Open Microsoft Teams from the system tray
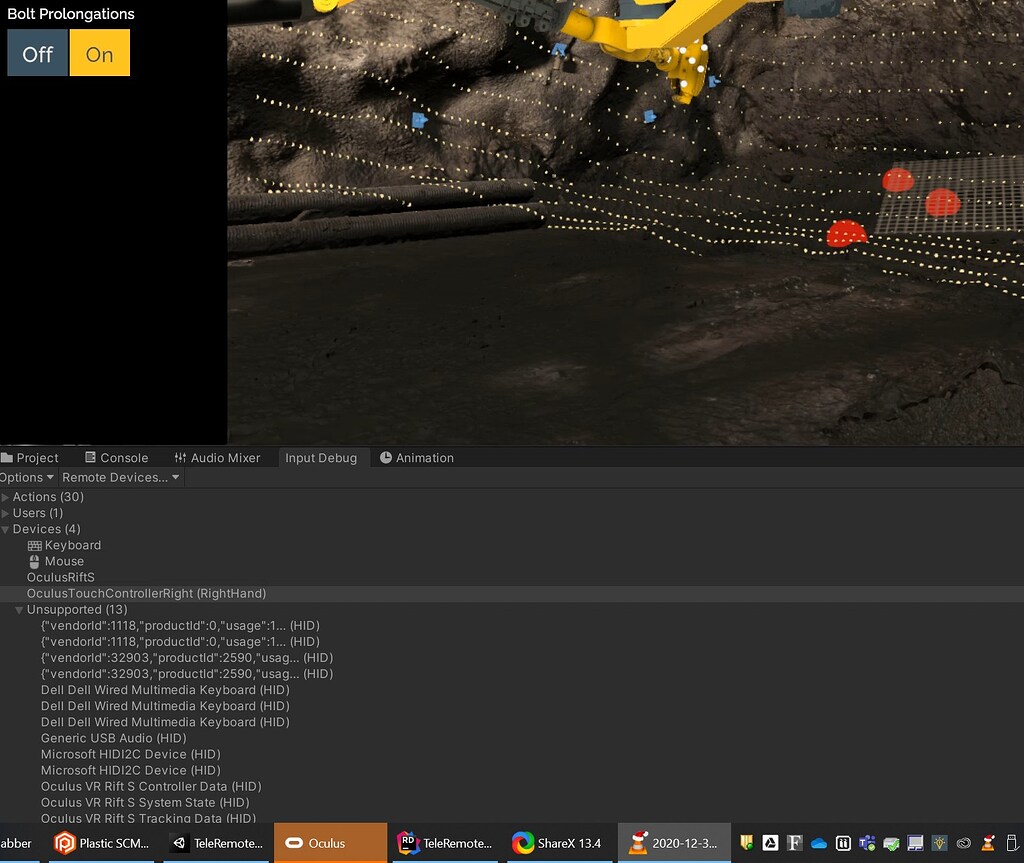Viewport: 1024px width, 863px height. pos(866,843)
